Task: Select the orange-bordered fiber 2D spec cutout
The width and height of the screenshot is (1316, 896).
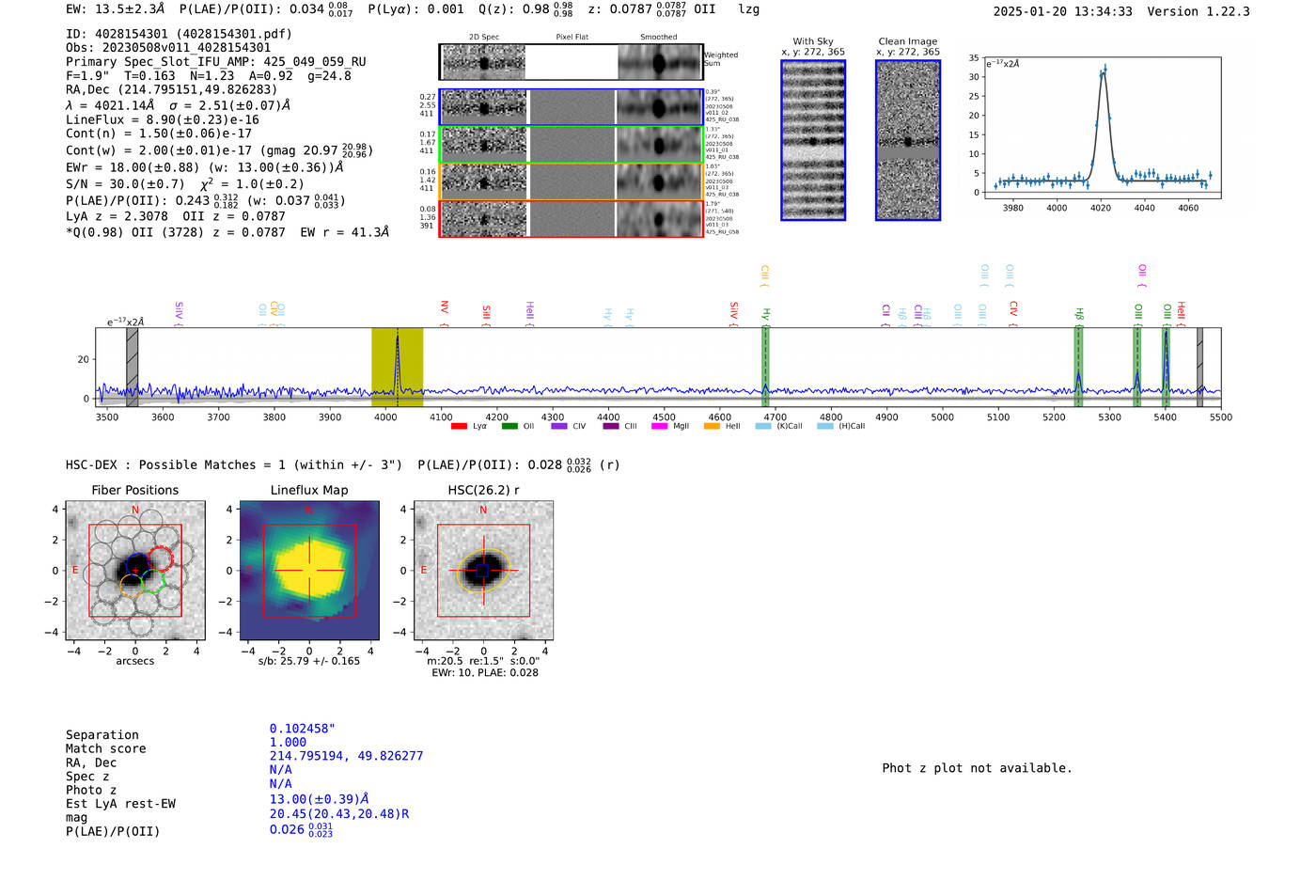Action: pyautogui.click(x=571, y=181)
